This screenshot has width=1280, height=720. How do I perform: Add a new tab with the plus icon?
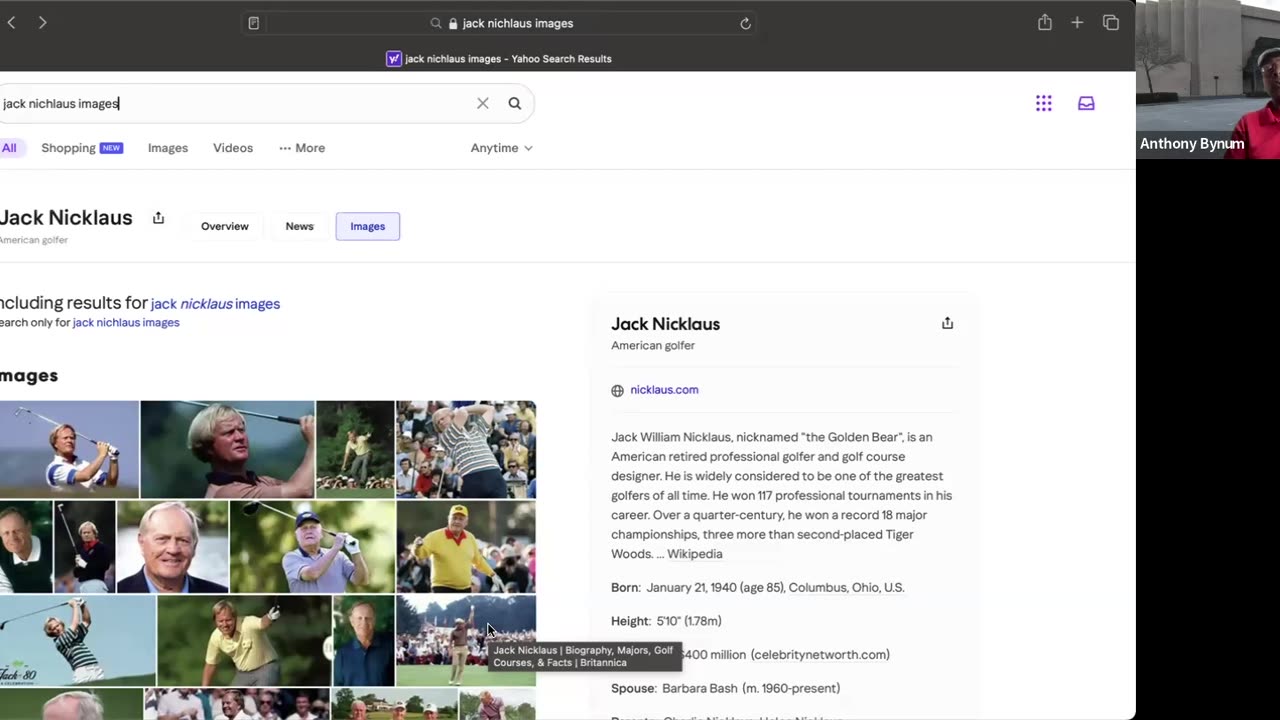1077,22
